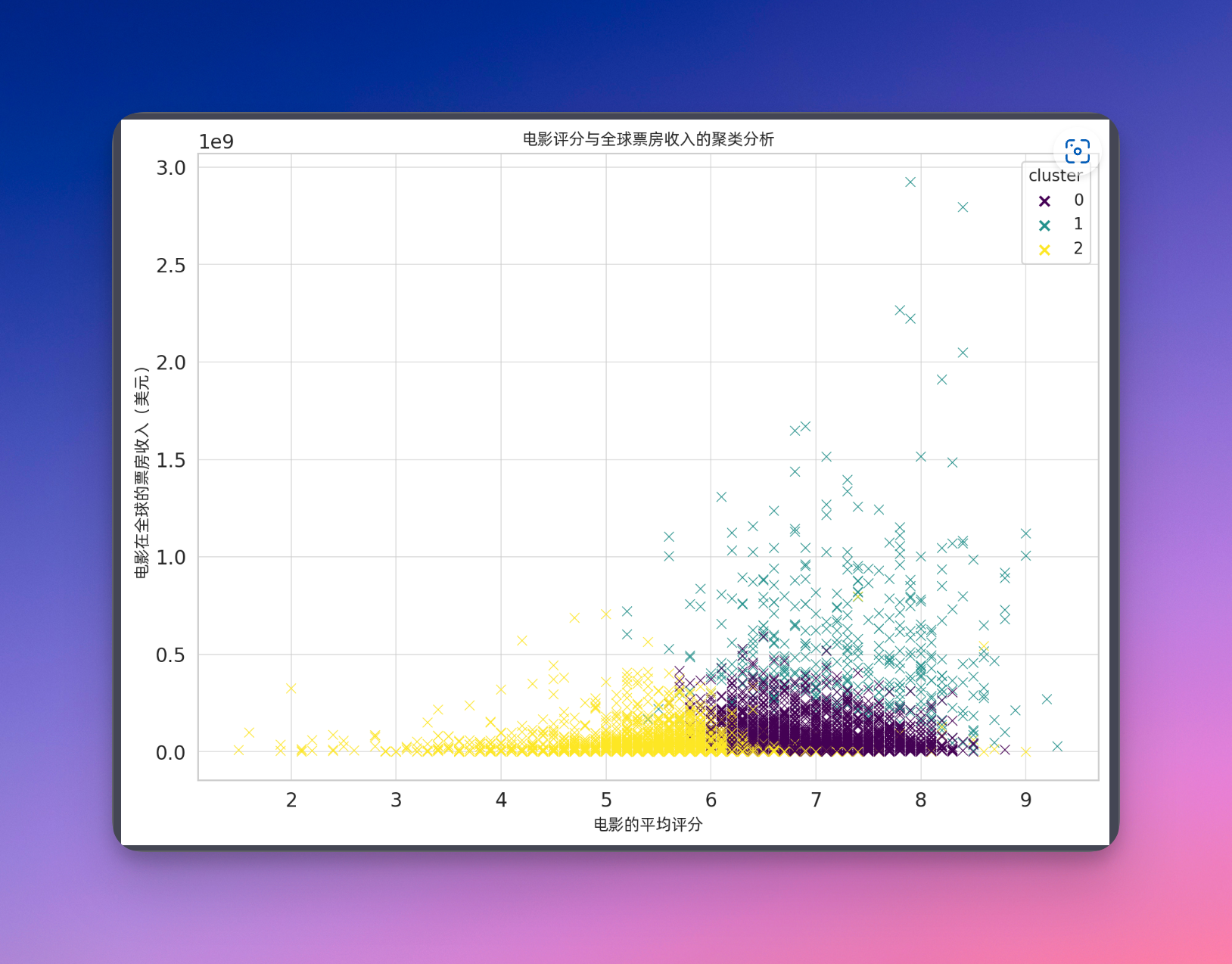Screen dimensions: 1232x964
Task: Click the 1e9 scale notation
Action: pos(216,142)
